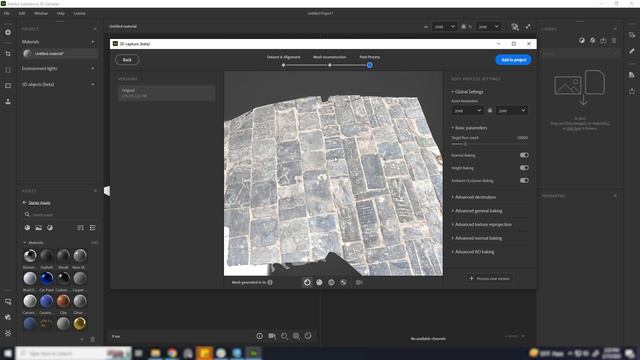Open second resolution dropdown in top toolbar
This screenshot has width=640, height=360.
489,27
